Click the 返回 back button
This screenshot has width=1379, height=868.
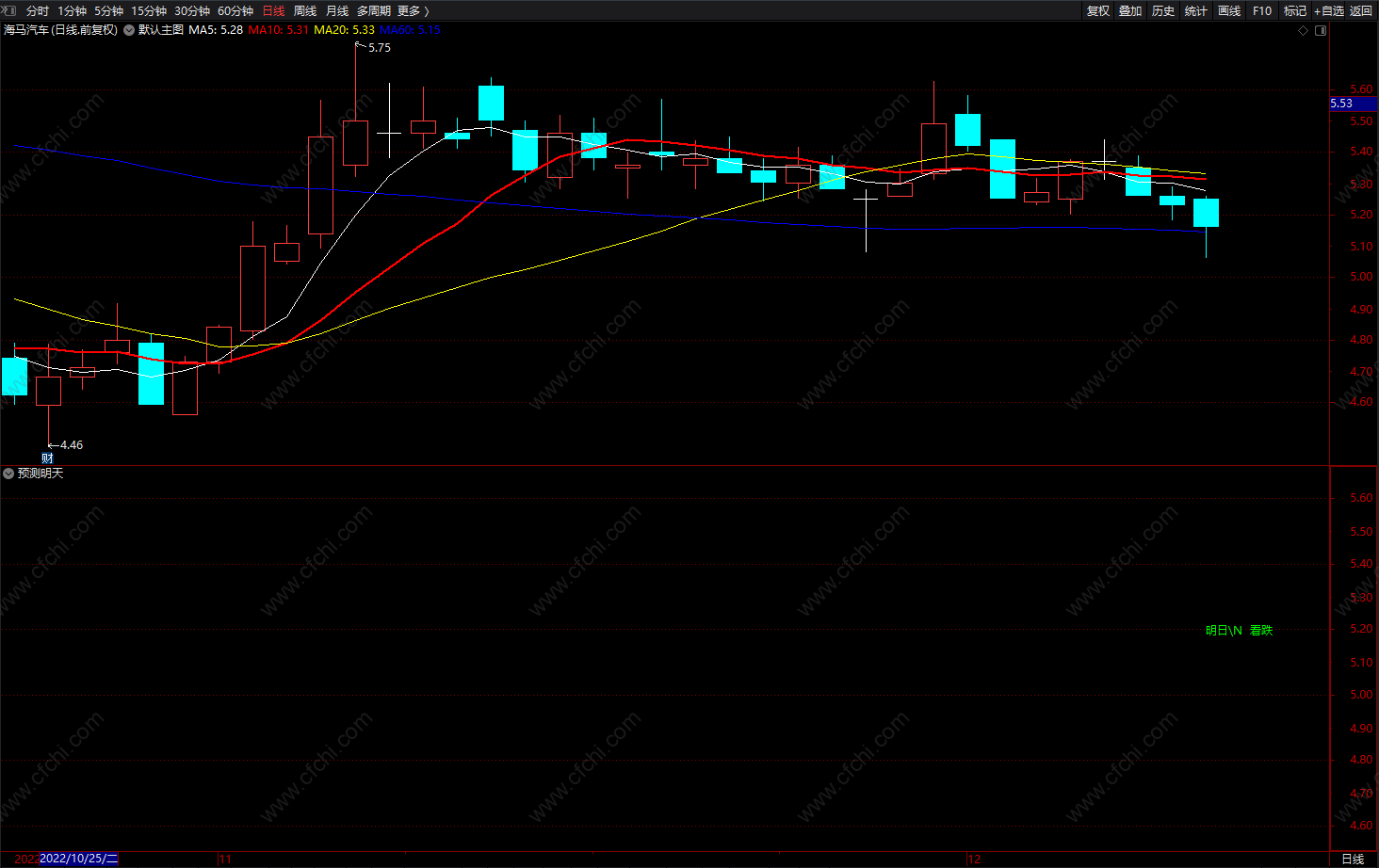(1361, 11)
